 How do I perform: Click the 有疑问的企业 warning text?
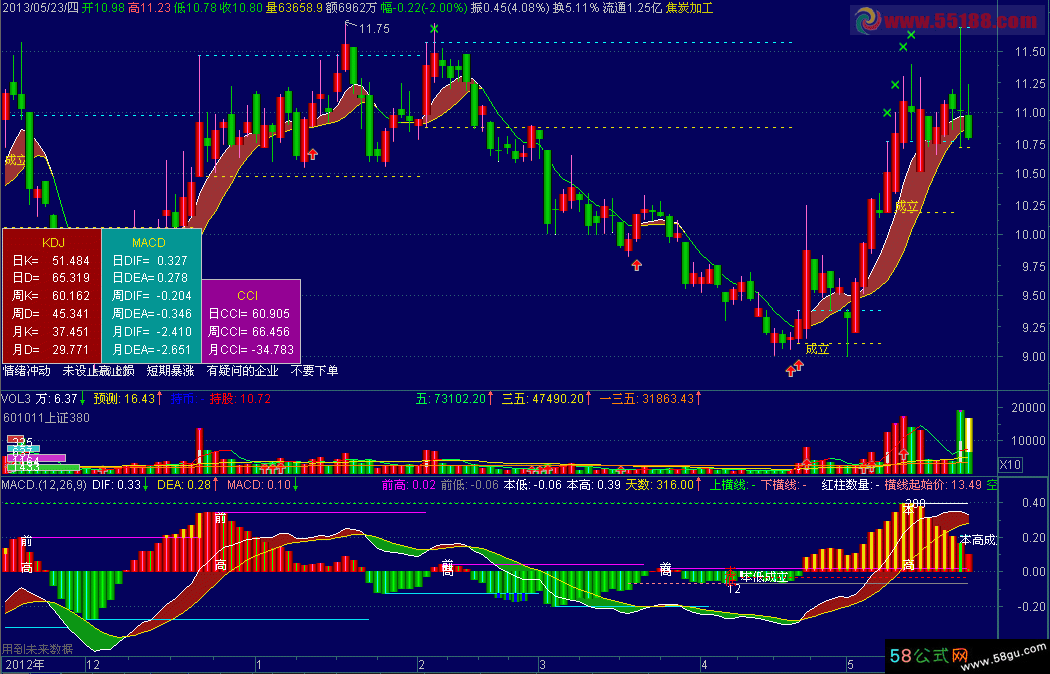(242, 370)
